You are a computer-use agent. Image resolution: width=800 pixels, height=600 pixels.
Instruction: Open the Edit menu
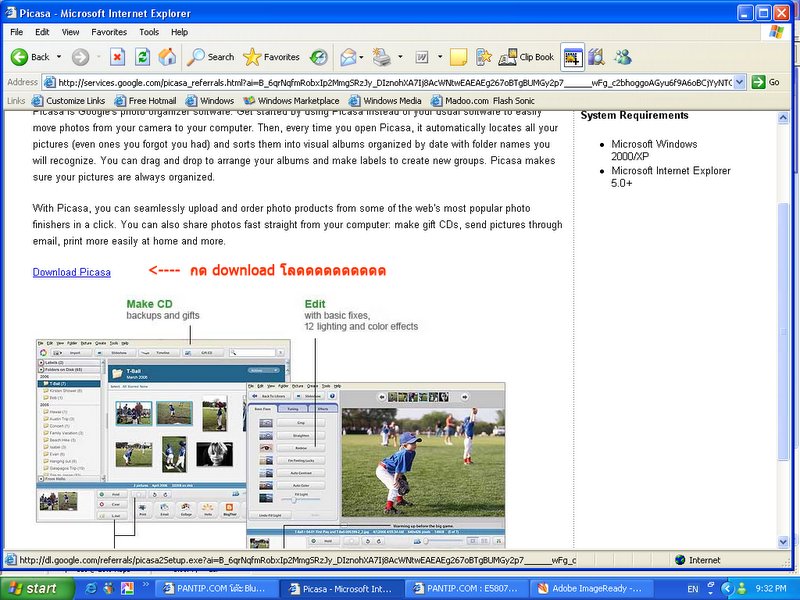[42, 32]
